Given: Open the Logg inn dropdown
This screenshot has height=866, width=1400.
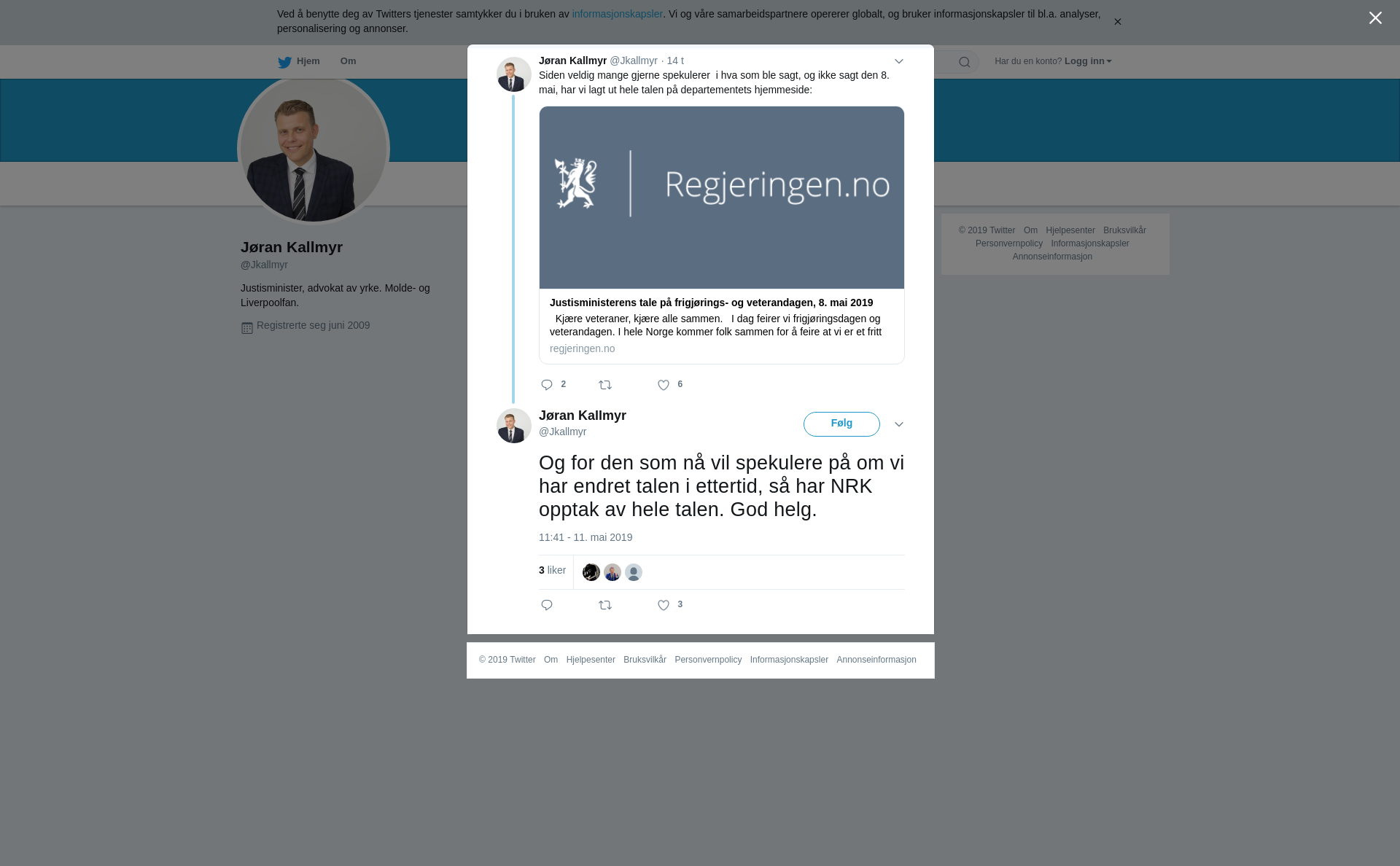Looking at the screenshot, I should coord(1088,61).
